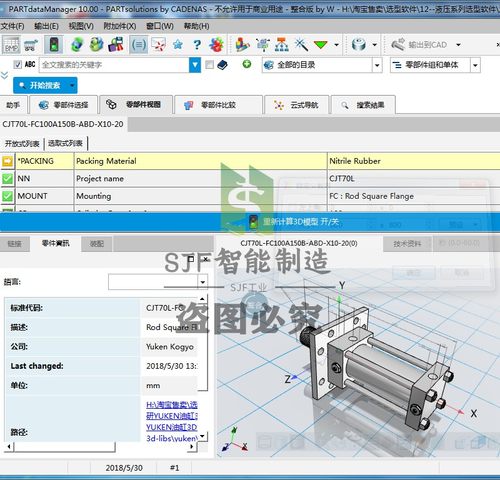500x480 pixels.
Task: Open the 视图(V) menu
Action: click(x=81, y=26)
